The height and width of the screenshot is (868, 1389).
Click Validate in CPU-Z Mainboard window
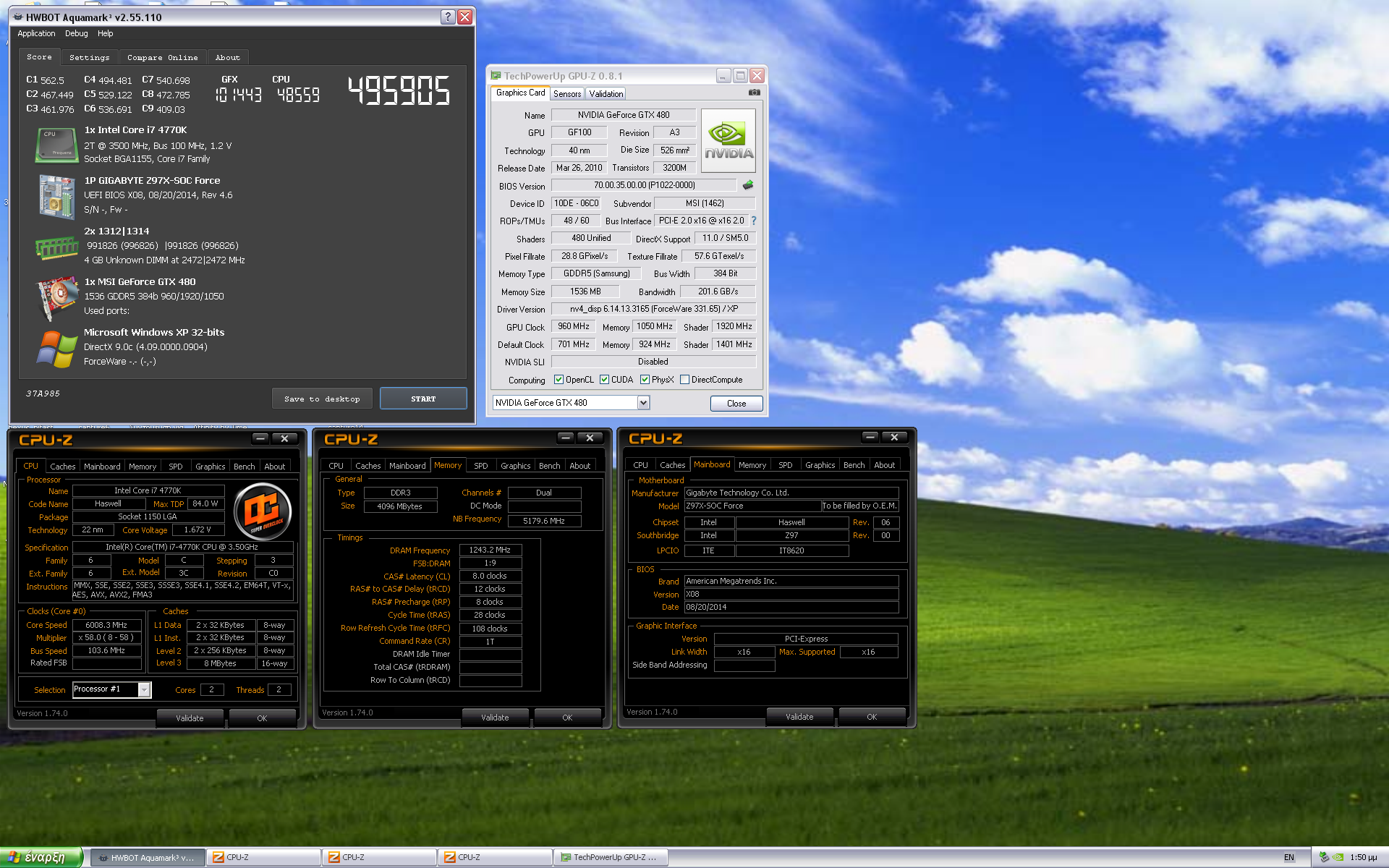point(799,717)
